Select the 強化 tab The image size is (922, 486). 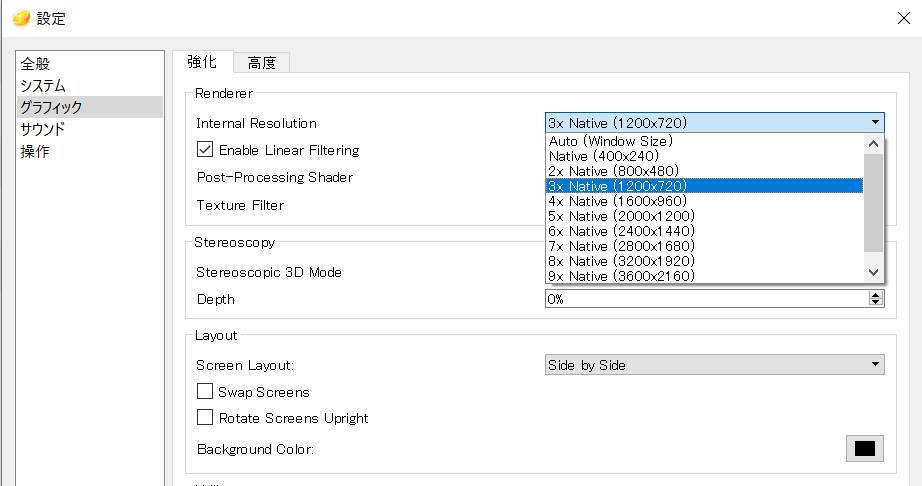tap(202, 62)
